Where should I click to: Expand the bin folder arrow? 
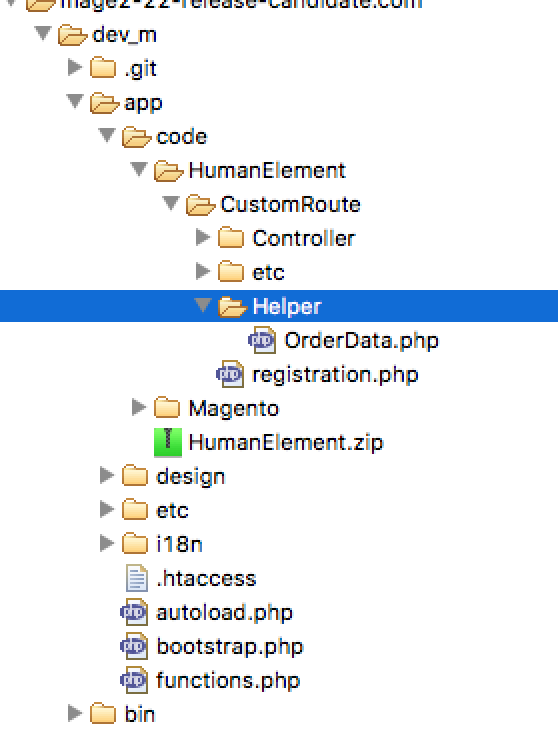[75, 713]
